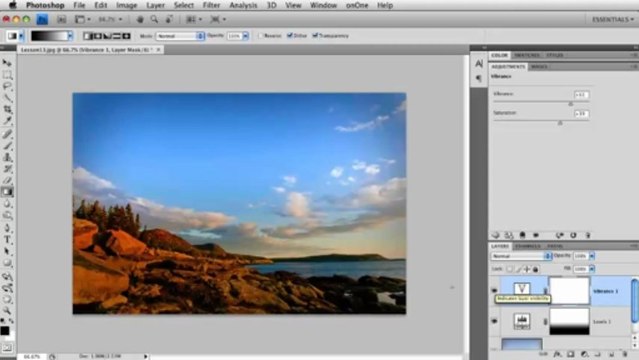Open the gradient Mode dropdown

(x=180, y=36)
